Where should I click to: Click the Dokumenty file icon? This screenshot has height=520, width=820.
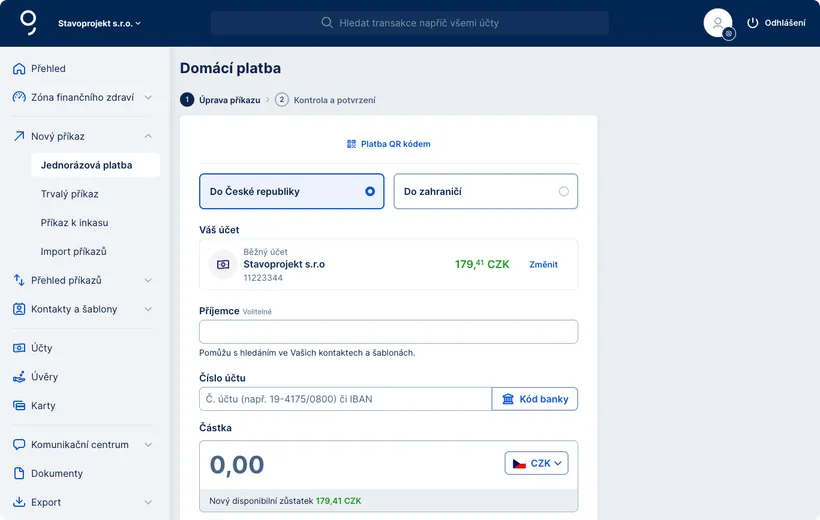point(19,474)
